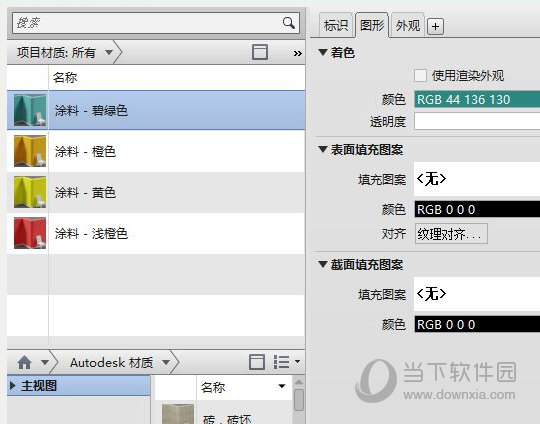Open the home icon dropdown arrow
The image size is (540, 424).
(x=45, y=362)
